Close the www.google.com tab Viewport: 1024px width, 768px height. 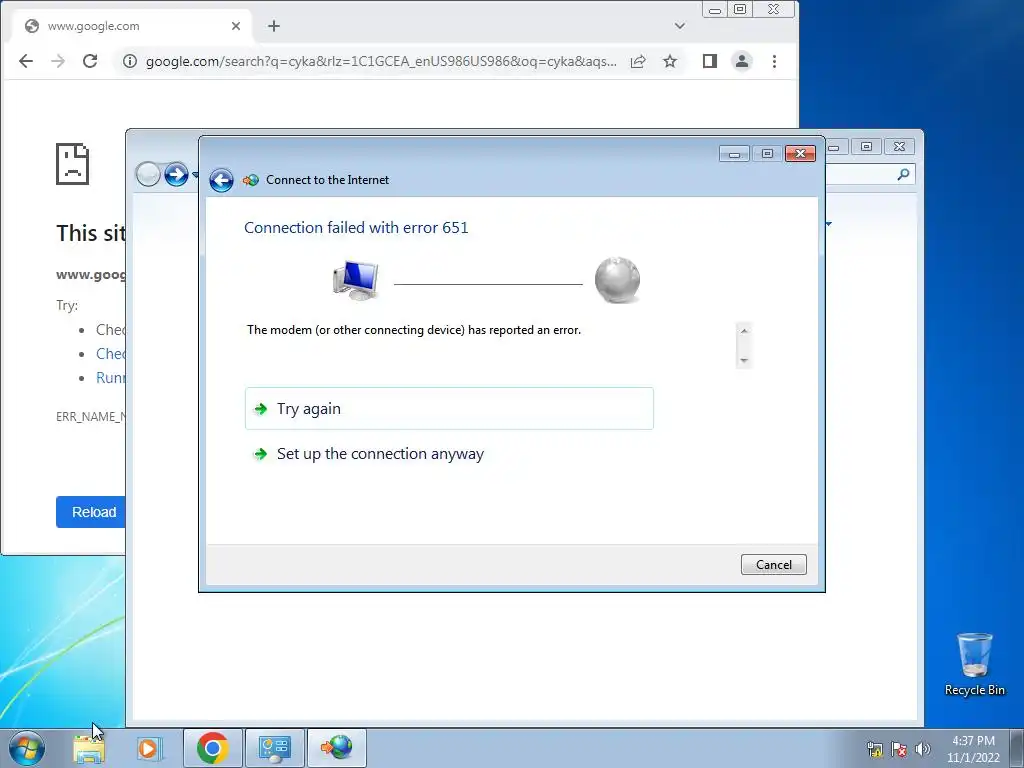(x=236, y=26)
